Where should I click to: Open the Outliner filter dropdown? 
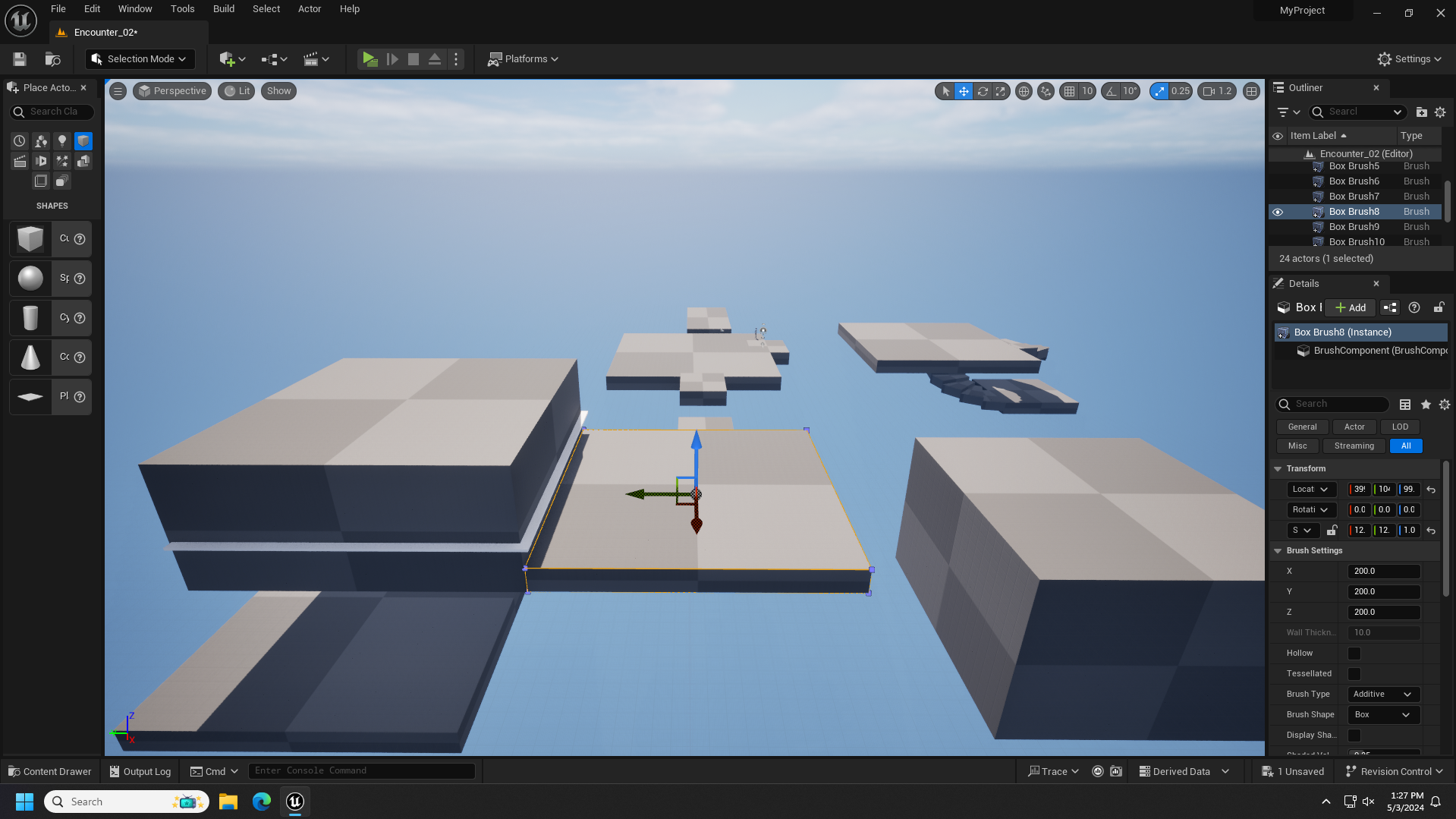click(x=1288, y=112)
